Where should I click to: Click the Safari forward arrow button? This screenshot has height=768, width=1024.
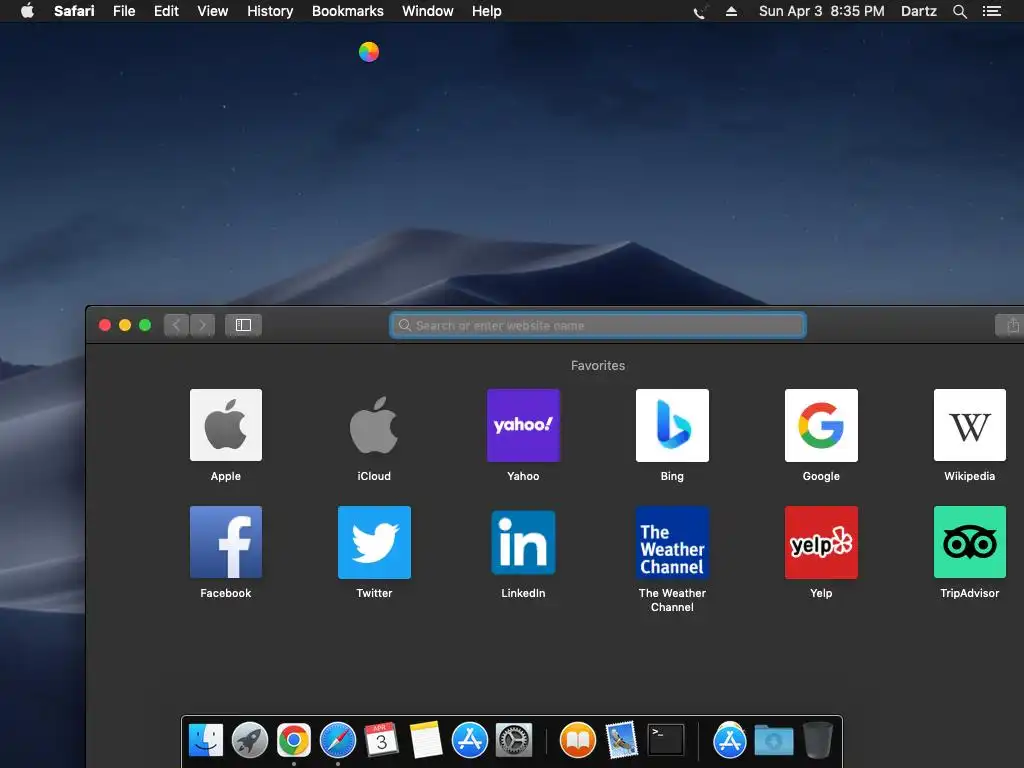point(202,325)
